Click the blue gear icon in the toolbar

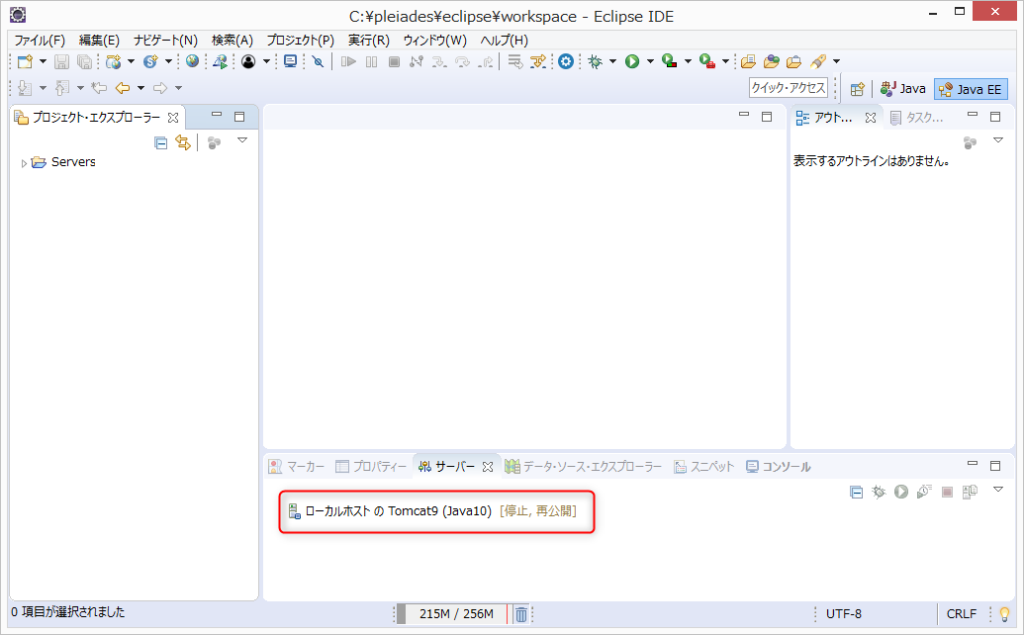tap(566, 61)
